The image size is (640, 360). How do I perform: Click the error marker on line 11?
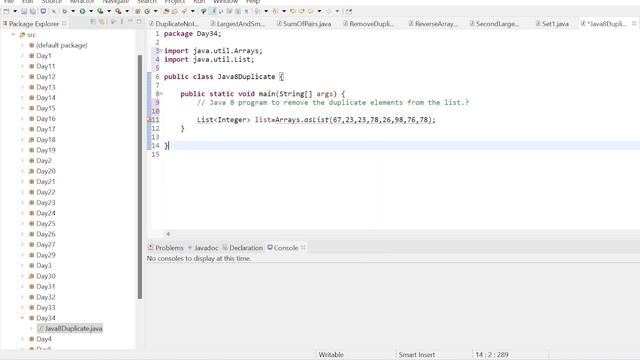click(x=149, y=120)
